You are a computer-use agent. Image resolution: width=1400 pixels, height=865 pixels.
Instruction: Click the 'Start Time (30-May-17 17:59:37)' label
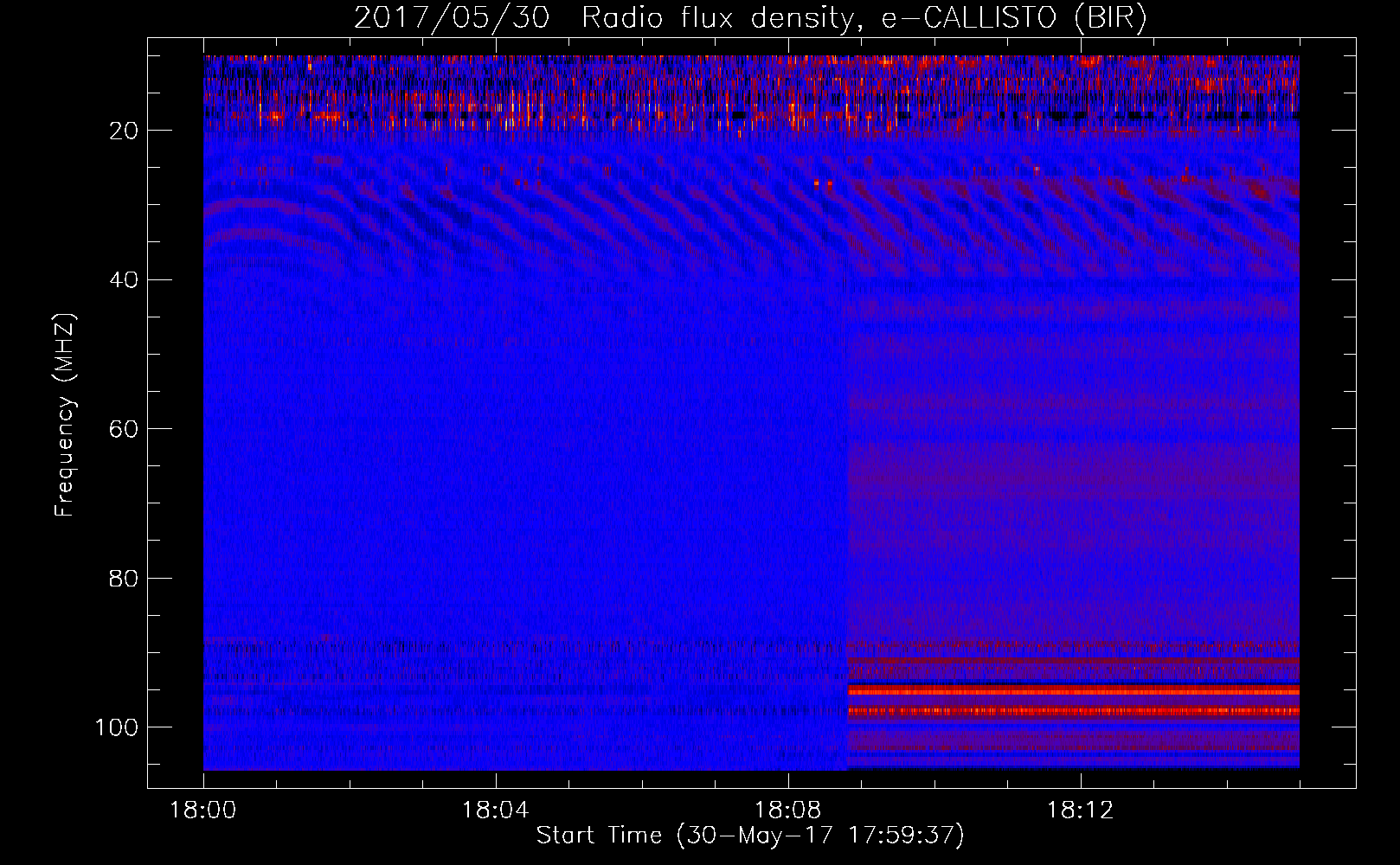pyautogui.click(x=750, y=836)
